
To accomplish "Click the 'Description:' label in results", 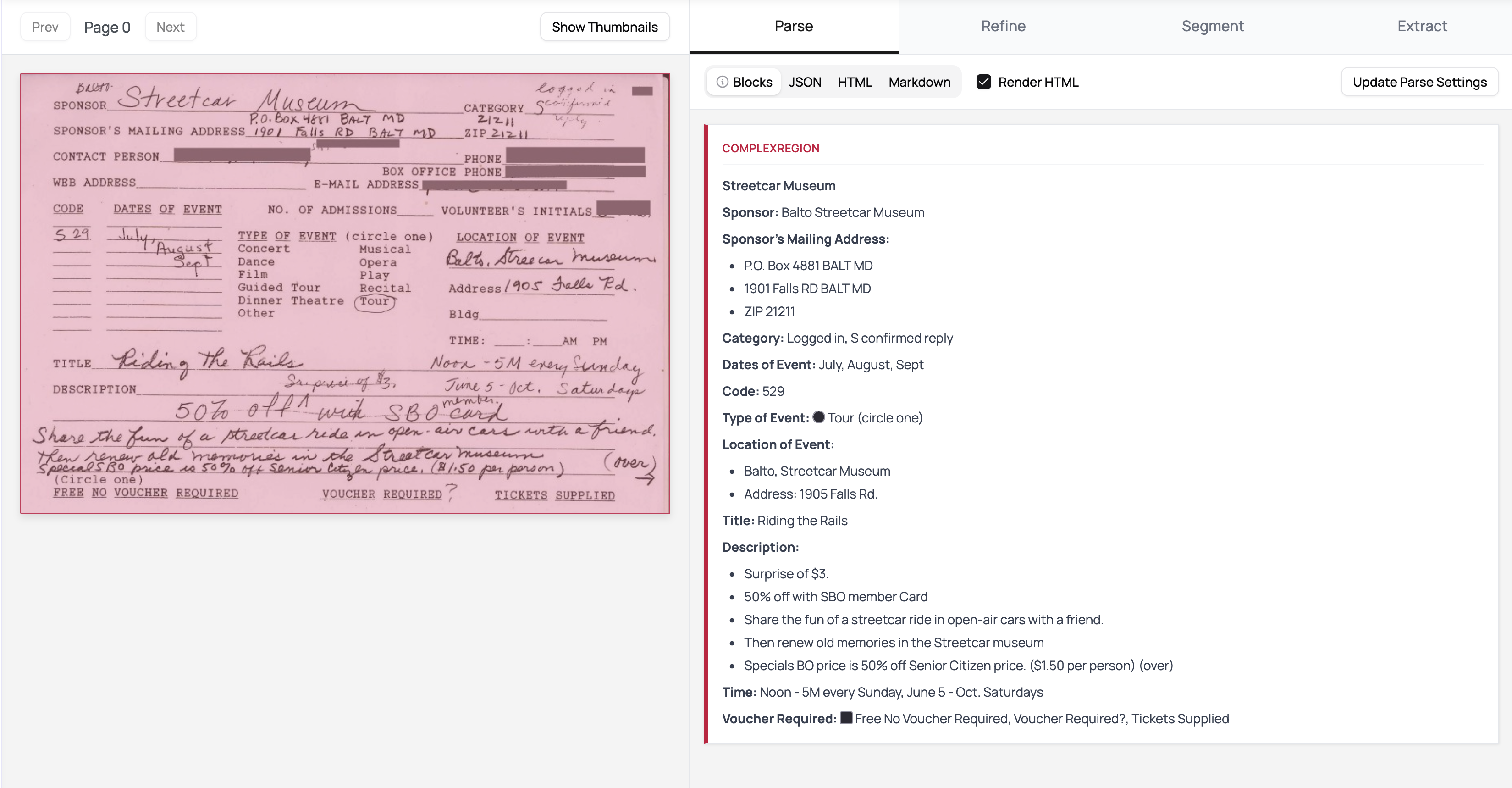I will tap(760, 548).
